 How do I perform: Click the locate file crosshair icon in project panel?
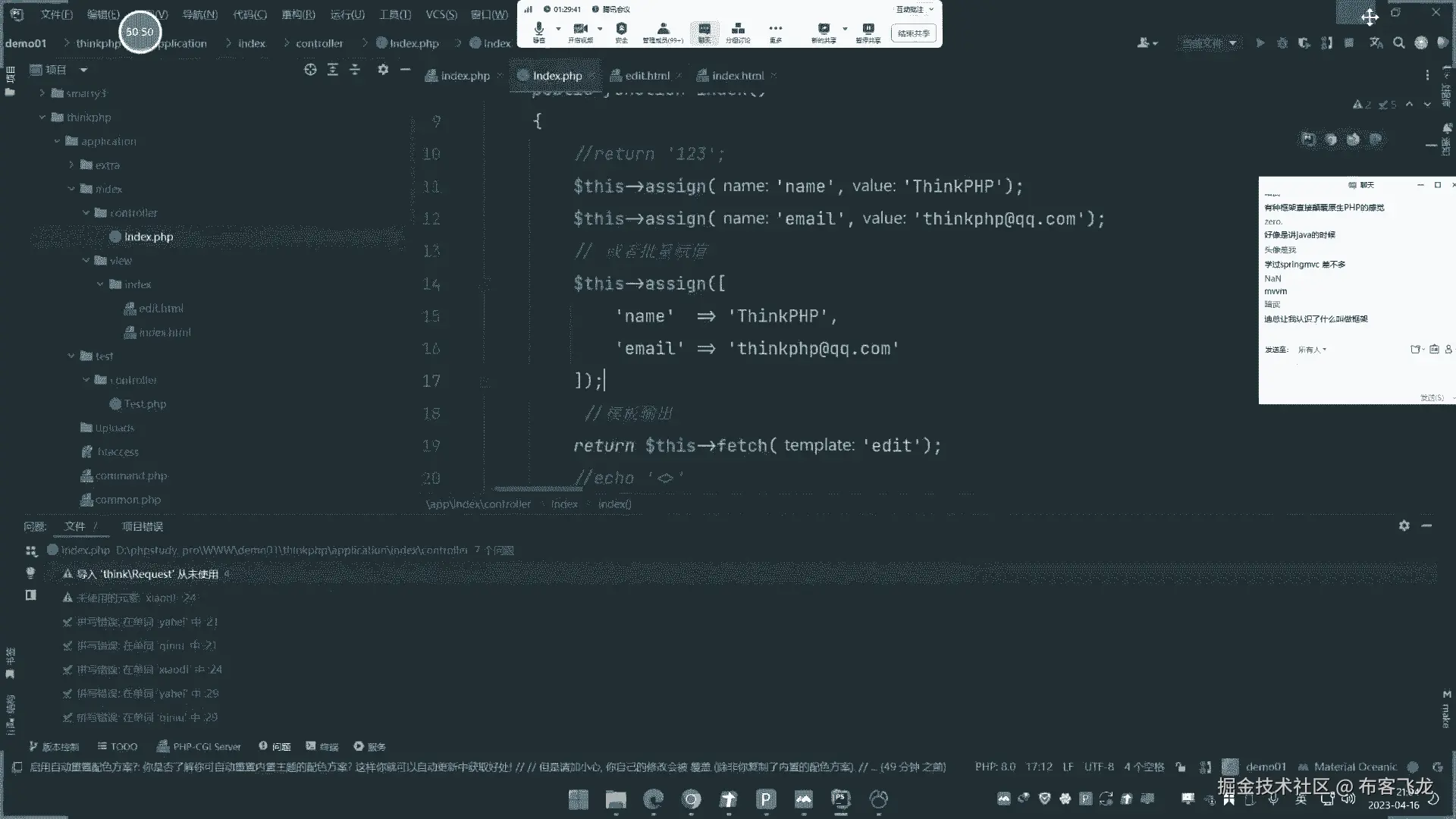pyautogui.click(x=310, y=70)
